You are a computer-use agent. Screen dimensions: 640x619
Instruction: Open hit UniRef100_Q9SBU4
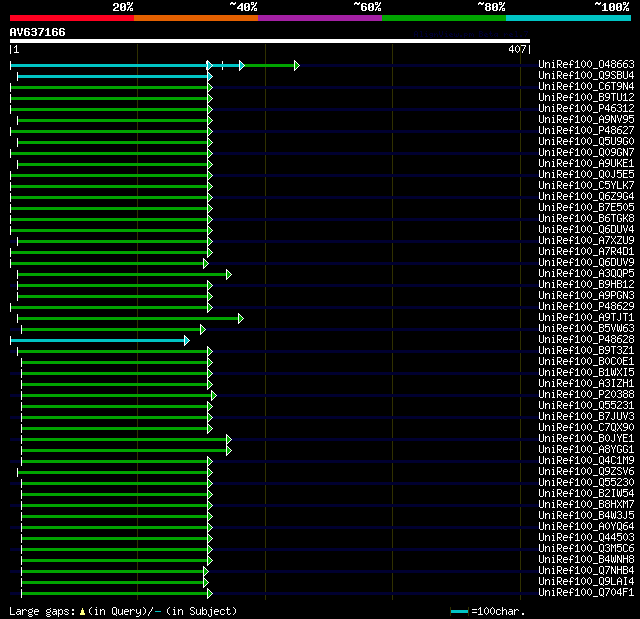click(586, 75)
